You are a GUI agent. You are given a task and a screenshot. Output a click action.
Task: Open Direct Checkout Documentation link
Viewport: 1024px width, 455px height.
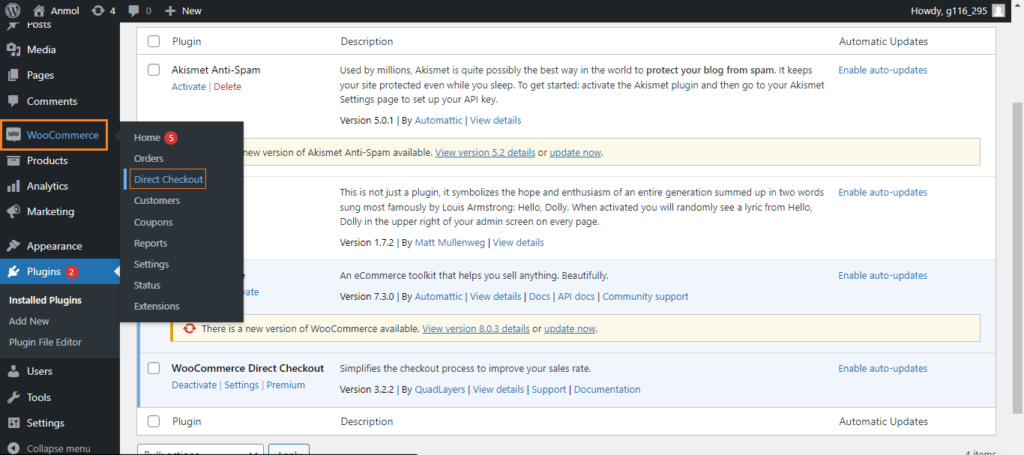point(607,389)
